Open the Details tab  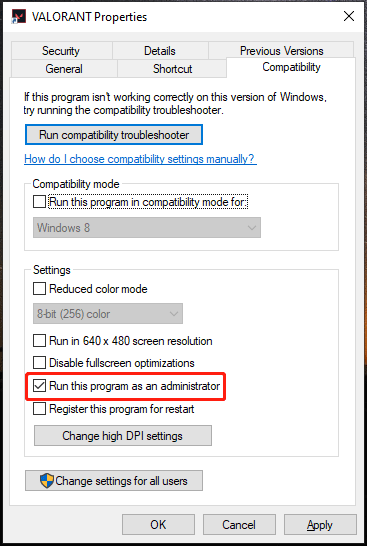point(160,51)
